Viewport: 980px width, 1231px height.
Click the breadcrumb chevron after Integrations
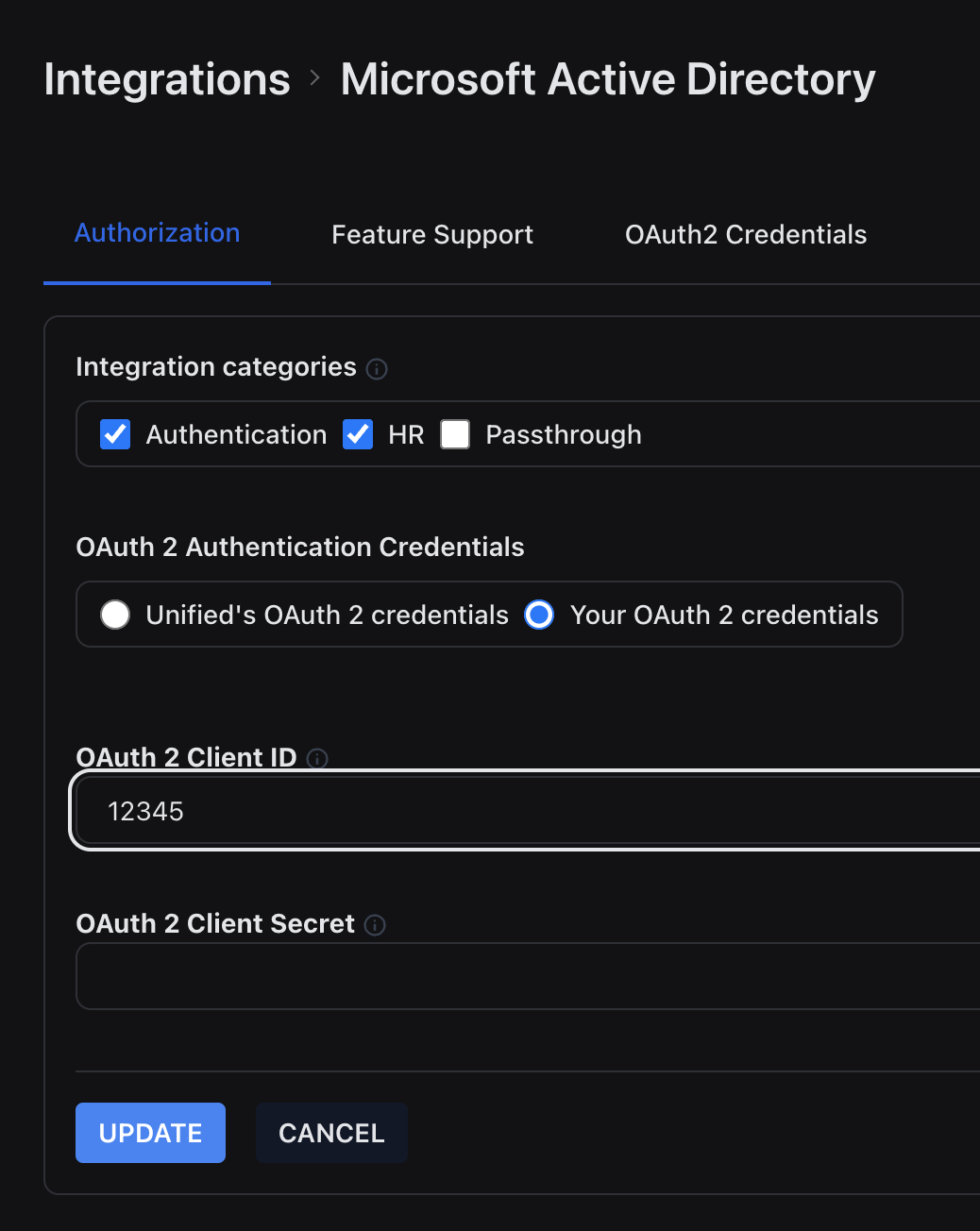tap(315, 78)
